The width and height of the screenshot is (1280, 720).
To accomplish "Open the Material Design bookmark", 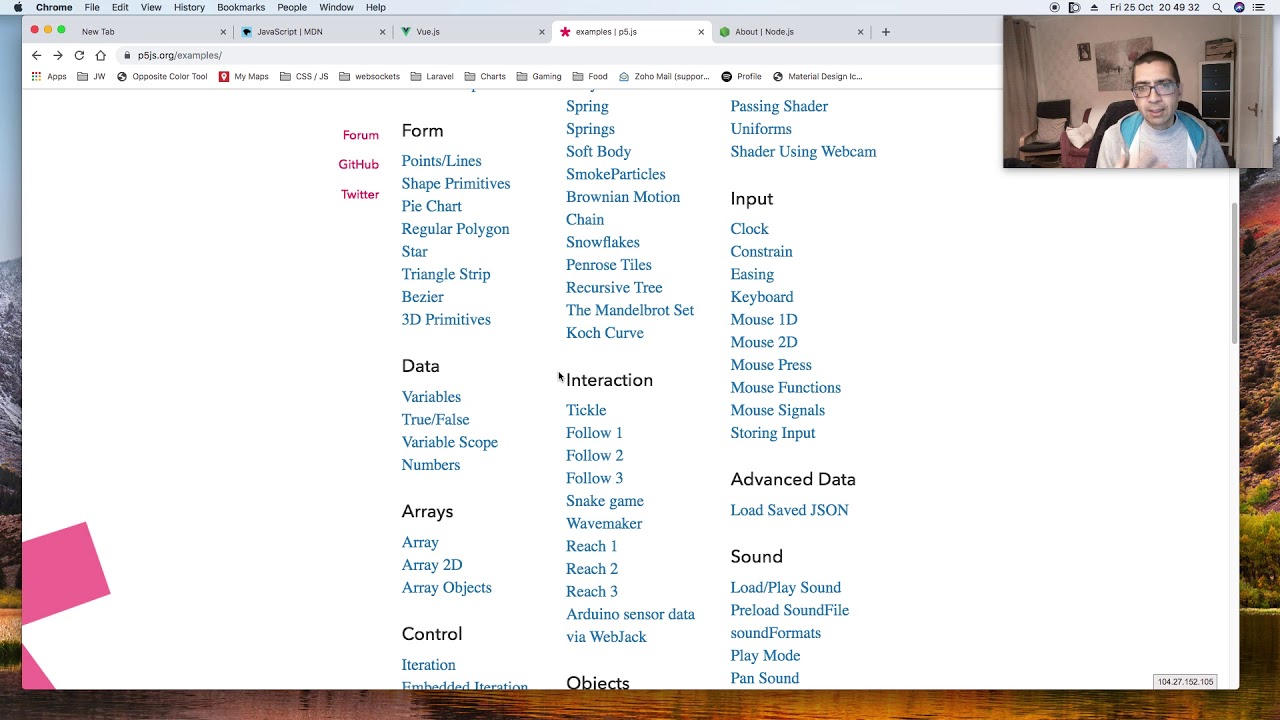I will [817, 76].
